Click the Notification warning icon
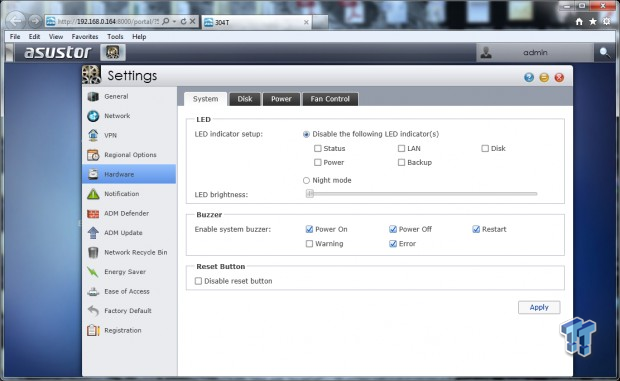 [x=93, y=194]
